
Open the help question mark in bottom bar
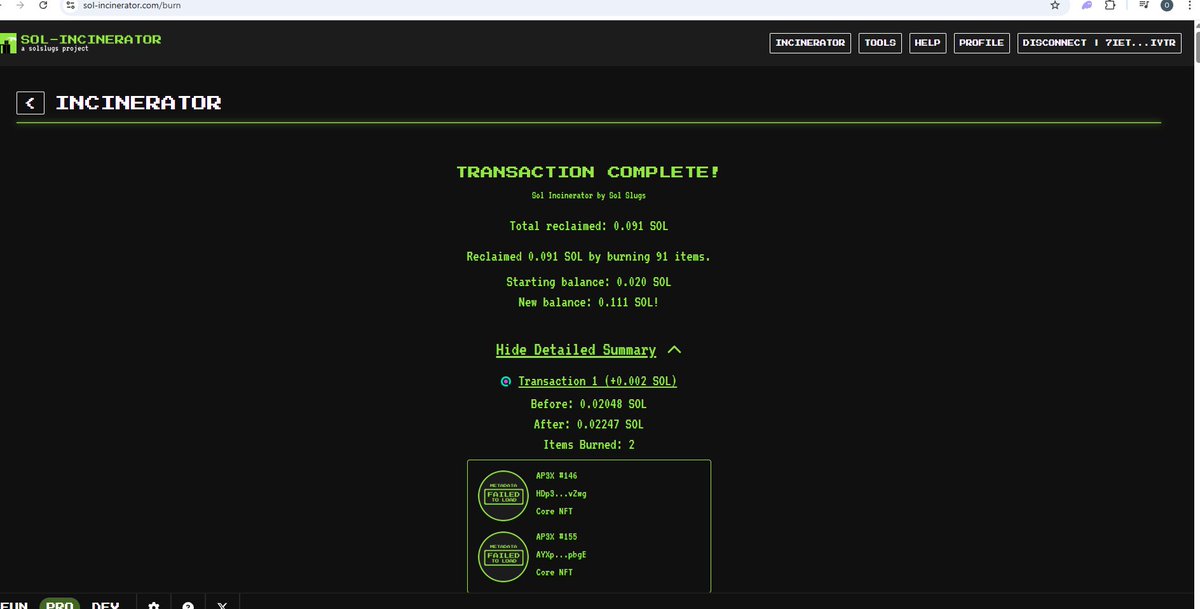(188, 604)
